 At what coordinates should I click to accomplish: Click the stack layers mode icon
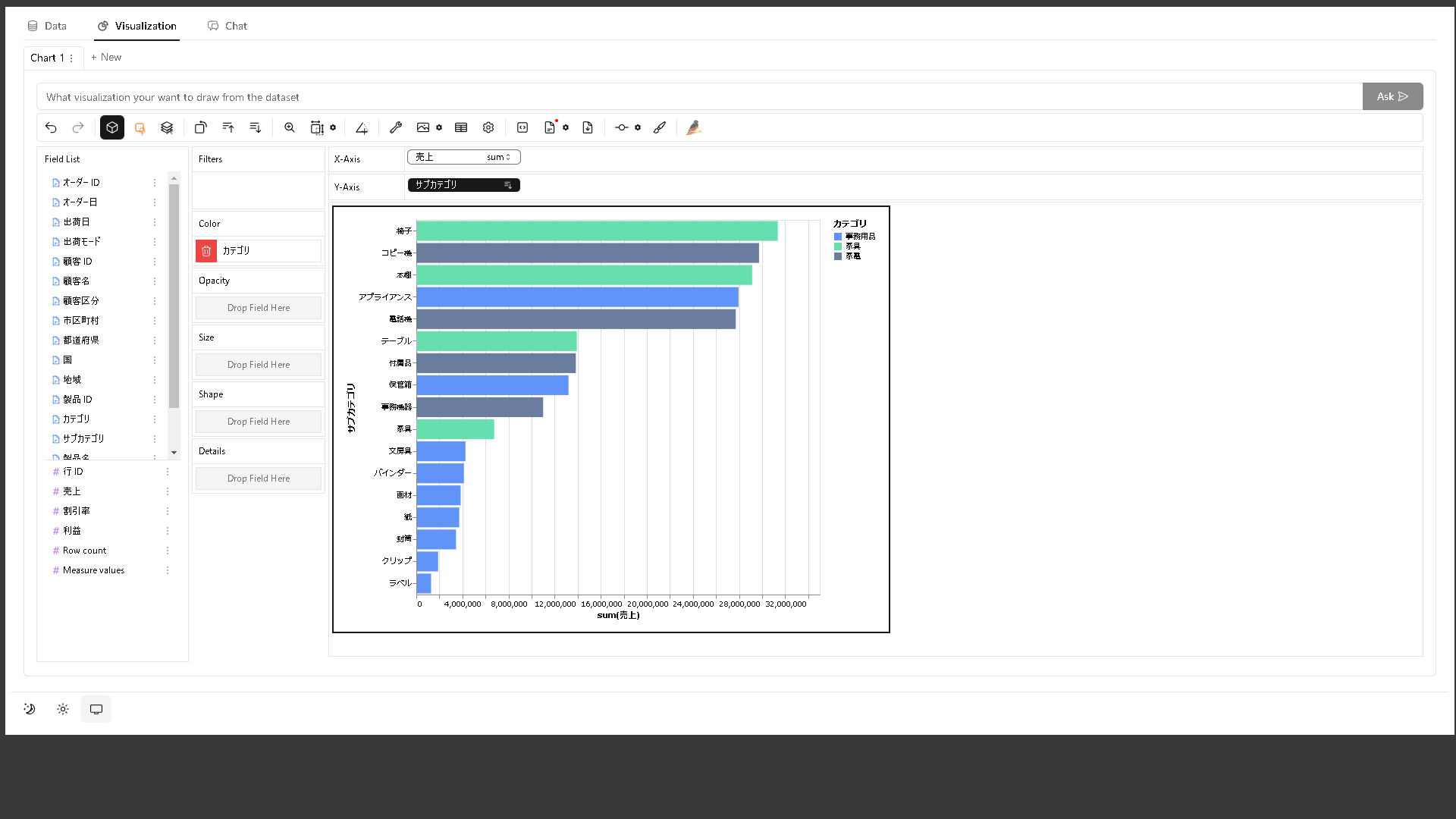tap(167, 127)
